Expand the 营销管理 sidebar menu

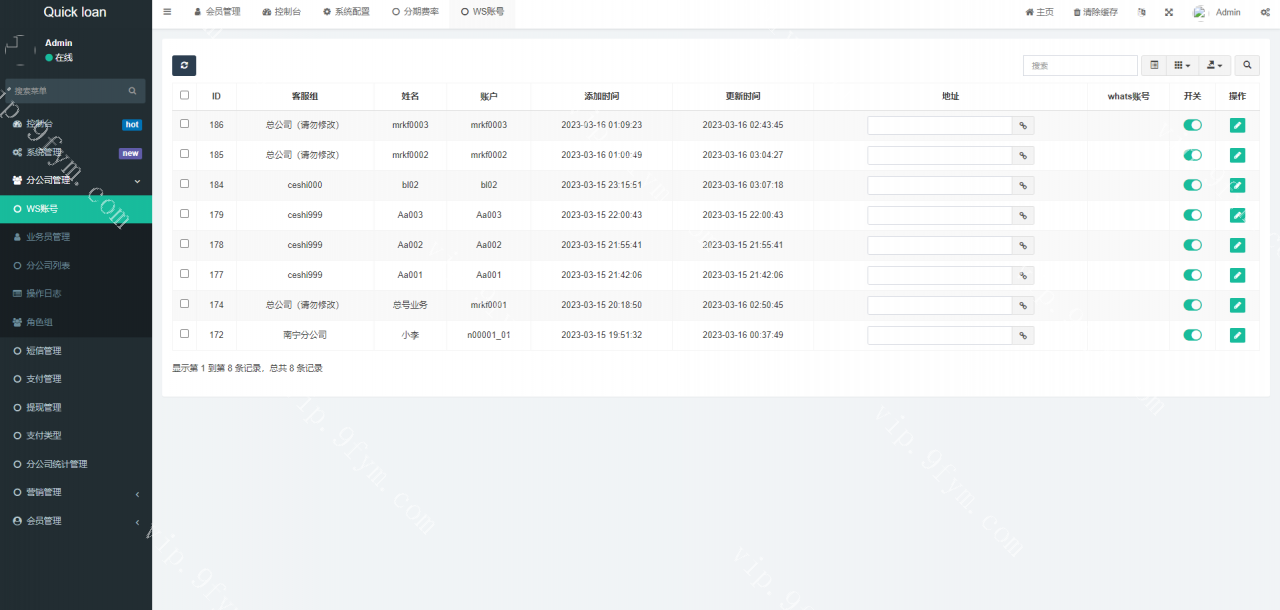(75, 492)
